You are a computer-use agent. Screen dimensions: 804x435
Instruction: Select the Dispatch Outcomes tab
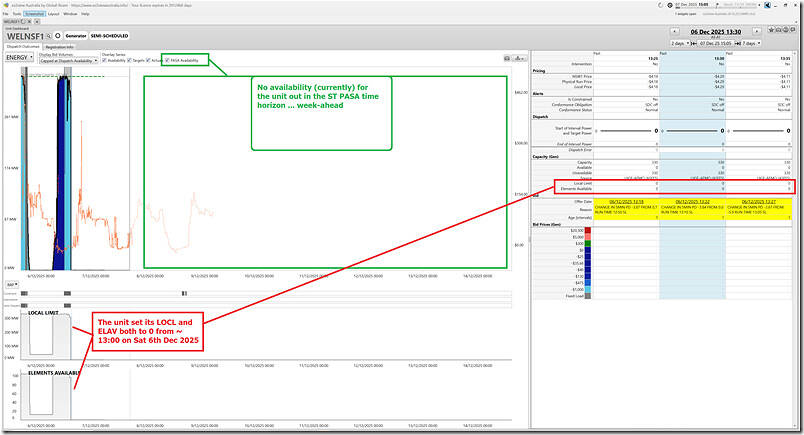click(x=23, y=46)
